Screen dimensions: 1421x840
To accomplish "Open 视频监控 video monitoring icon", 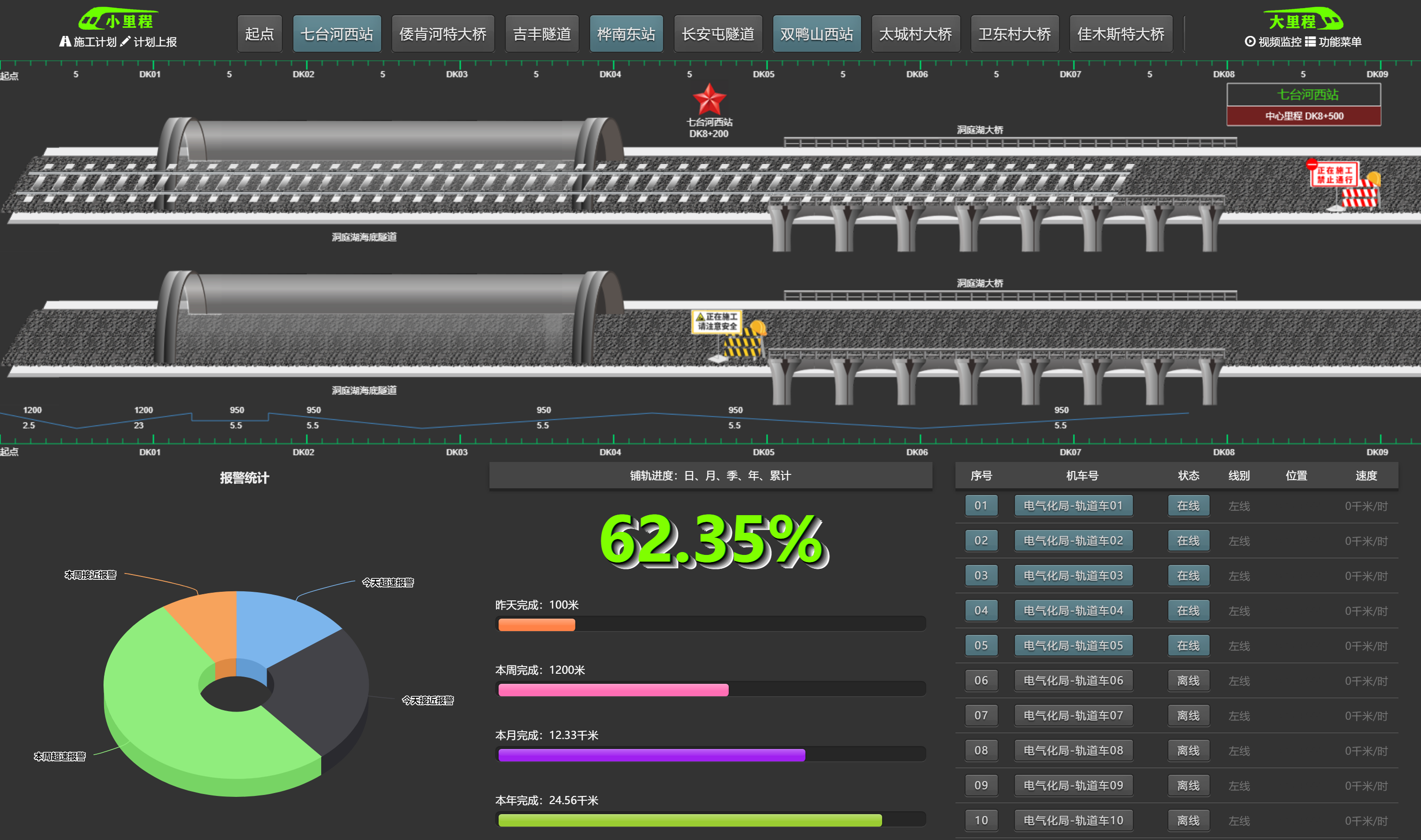I will point(1250,41).
